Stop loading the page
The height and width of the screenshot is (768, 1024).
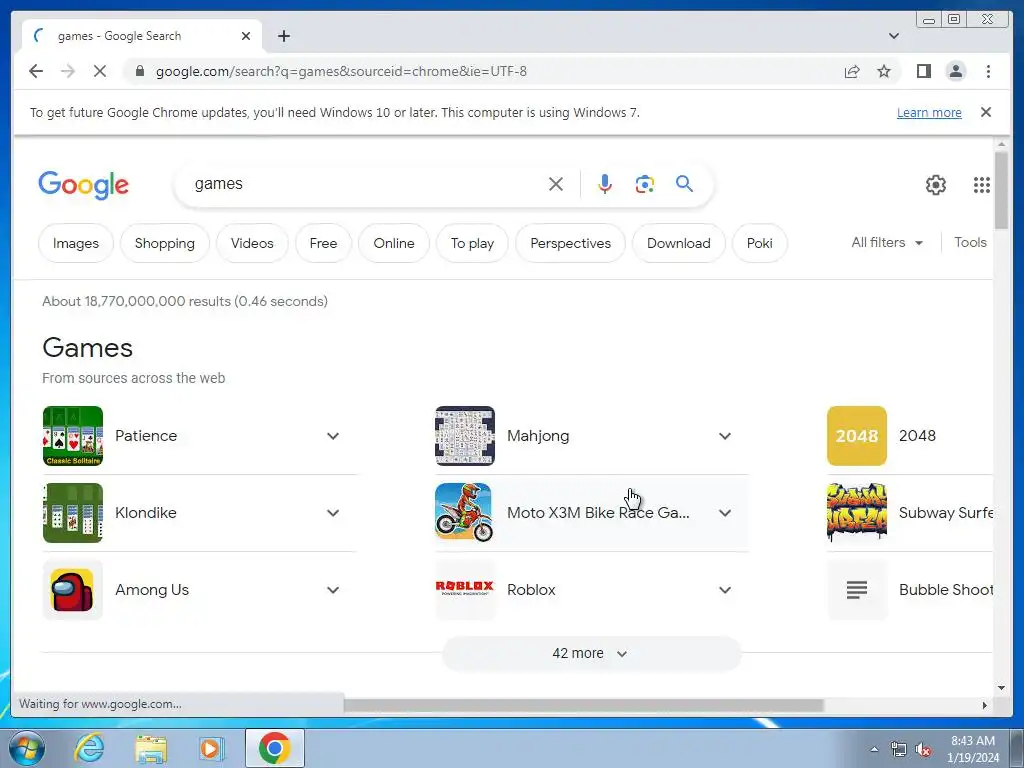pyautogui.click(x=99, y=71)
